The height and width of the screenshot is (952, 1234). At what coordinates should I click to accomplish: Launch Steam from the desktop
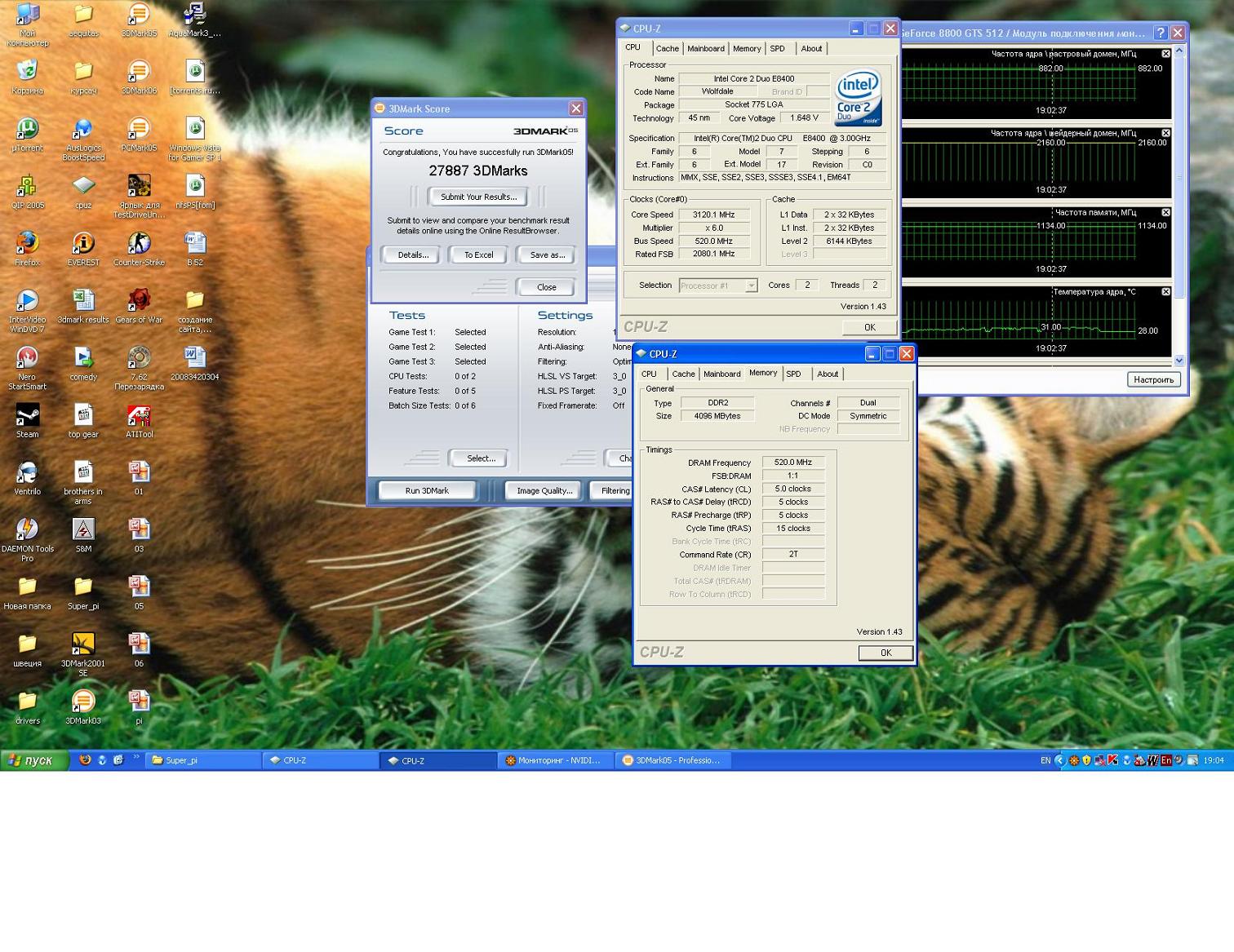tap(27, 420)
